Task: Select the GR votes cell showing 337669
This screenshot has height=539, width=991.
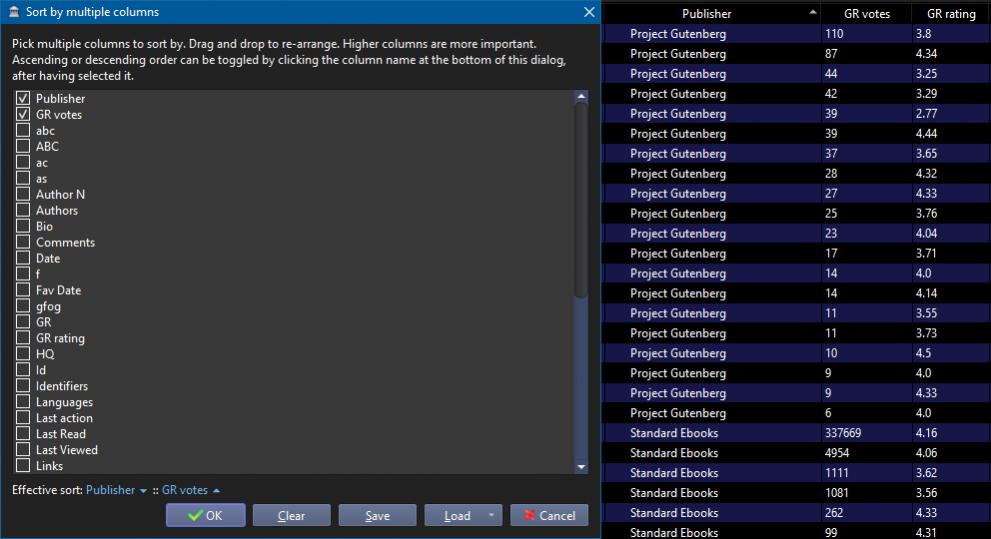Action: pos(866,433)
